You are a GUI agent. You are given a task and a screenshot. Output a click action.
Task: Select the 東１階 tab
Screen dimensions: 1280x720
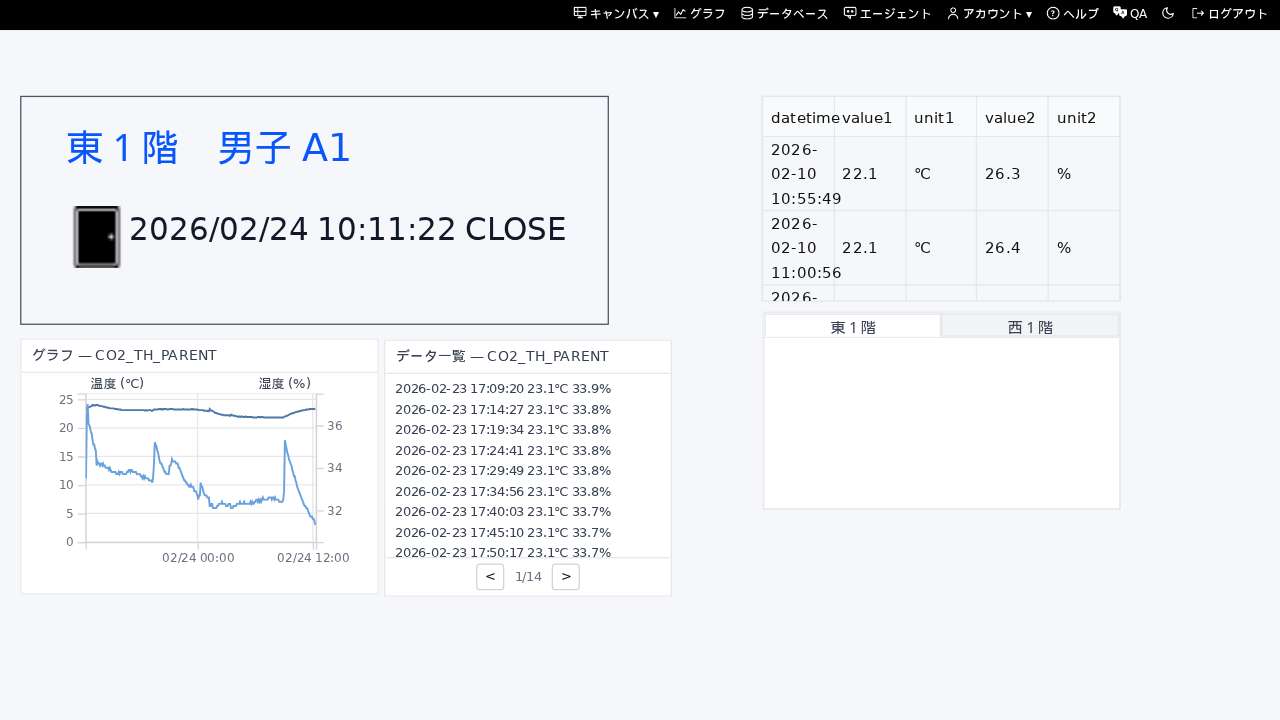click(x=853, y=327)
